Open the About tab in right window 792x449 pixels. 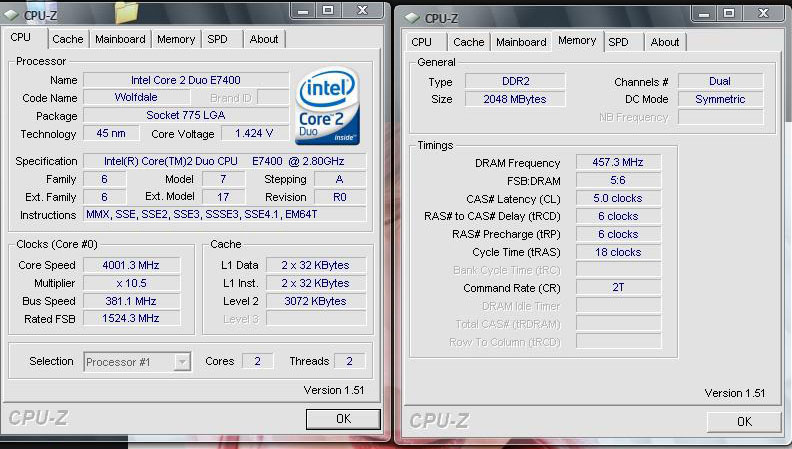[x=665, y=42]
